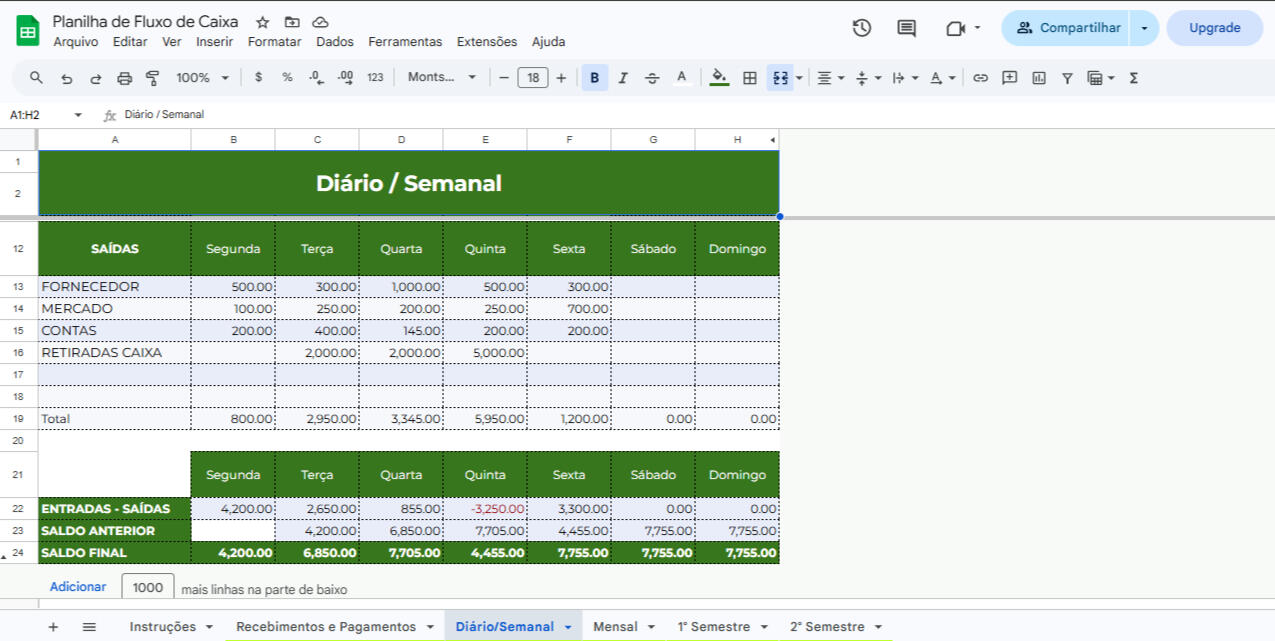Click the print icon
1275x641 pixels.
(124, 78)
